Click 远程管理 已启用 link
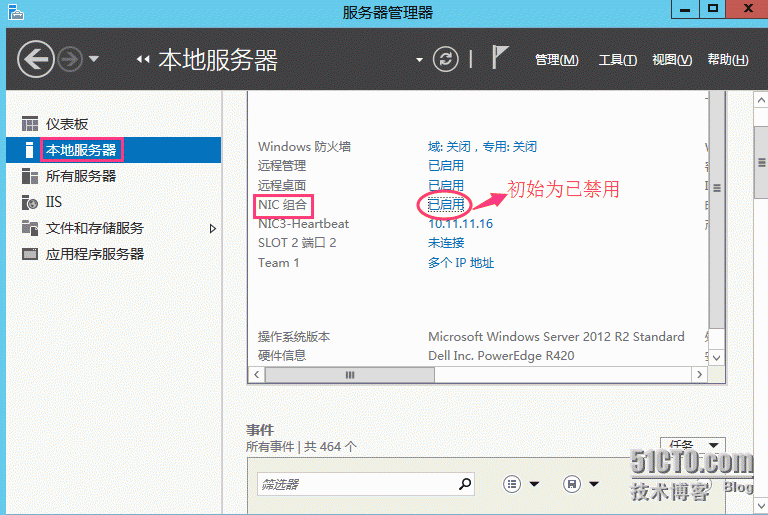The width and height of the screenshot is (768, 515). tap(446, 166)
